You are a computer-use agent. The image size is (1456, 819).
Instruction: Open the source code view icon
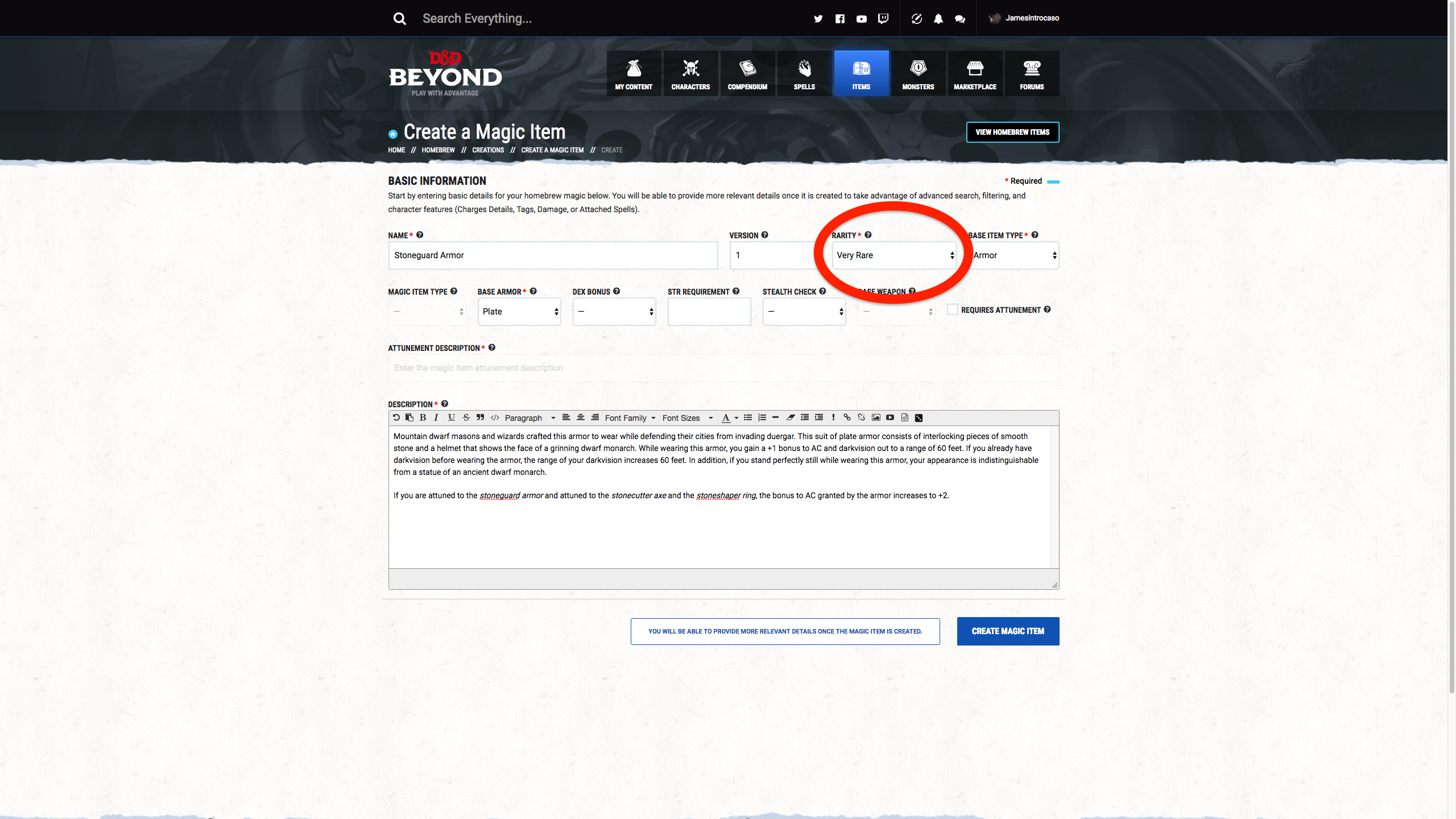[495, 417]
